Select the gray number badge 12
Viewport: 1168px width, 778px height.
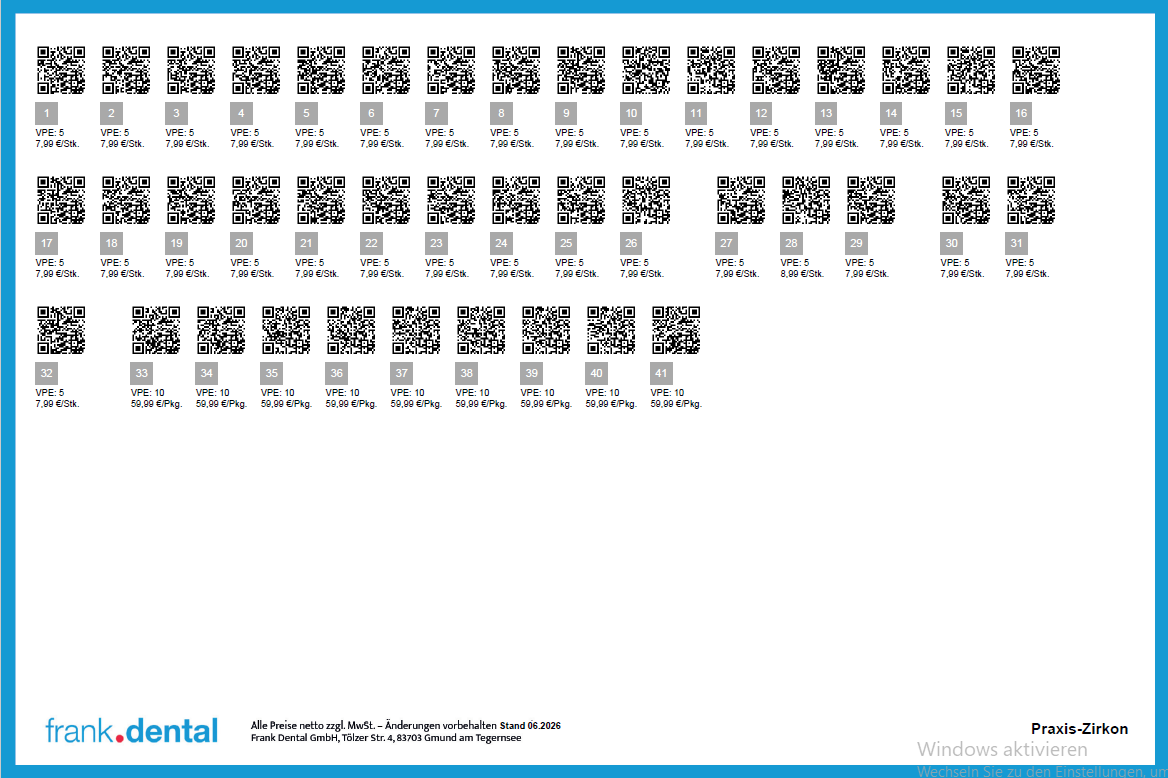point(761,113)
